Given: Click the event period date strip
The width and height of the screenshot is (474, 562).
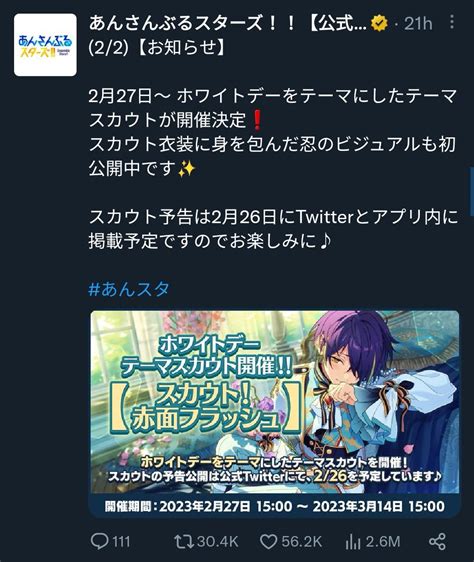Looking at the screenshot, I should coord(275,506).
